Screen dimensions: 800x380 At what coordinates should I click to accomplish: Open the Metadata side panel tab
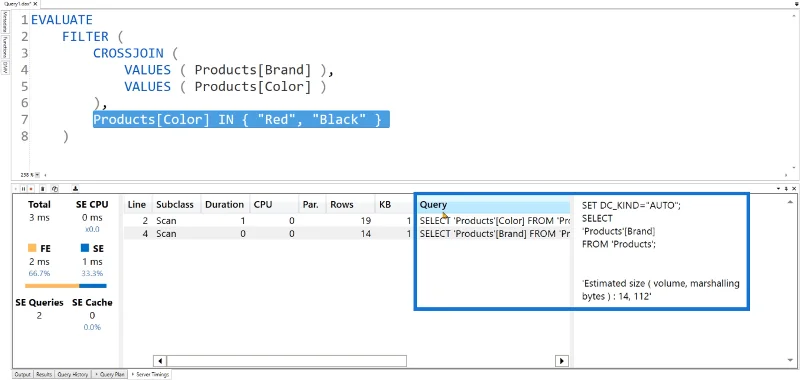click(x=5, y=22)
